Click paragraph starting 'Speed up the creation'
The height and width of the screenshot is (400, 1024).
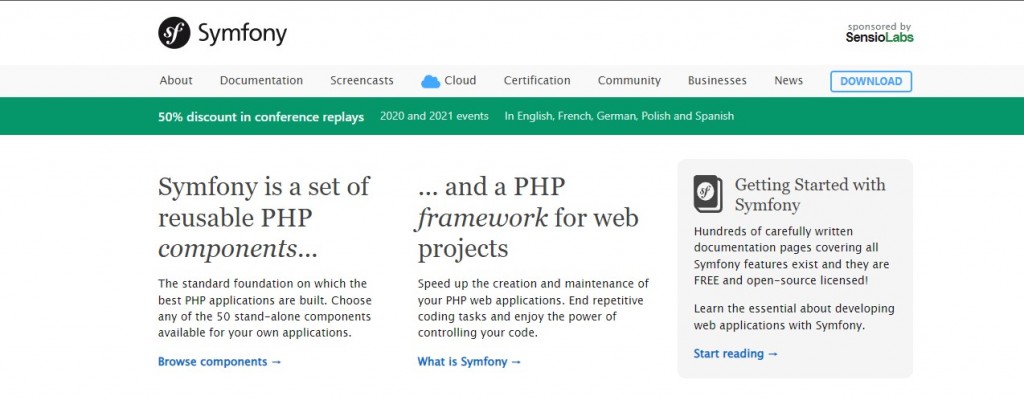534,308
